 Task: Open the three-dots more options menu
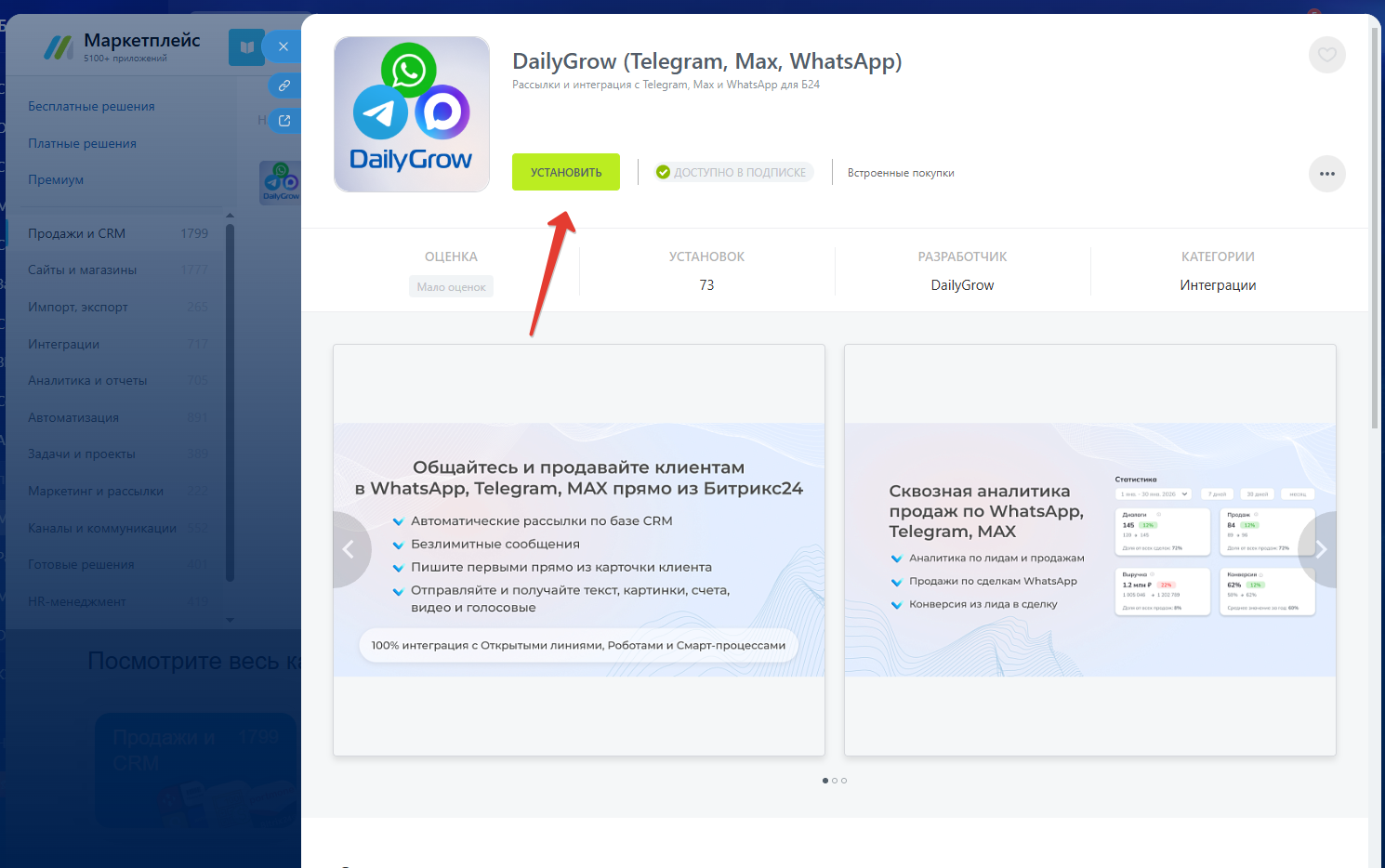1326,174
